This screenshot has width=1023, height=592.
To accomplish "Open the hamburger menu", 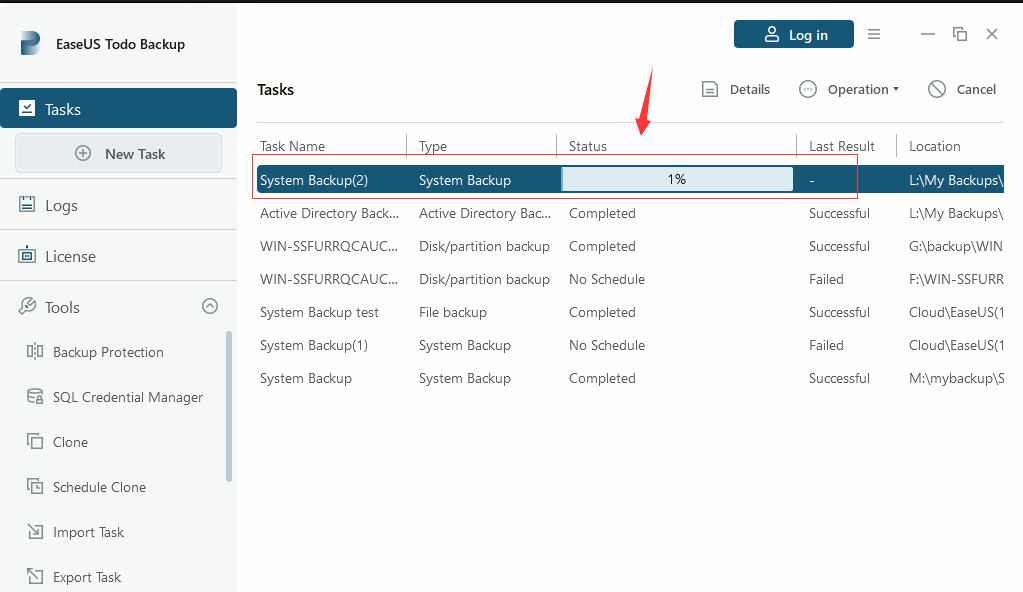I will pos(874,33).
